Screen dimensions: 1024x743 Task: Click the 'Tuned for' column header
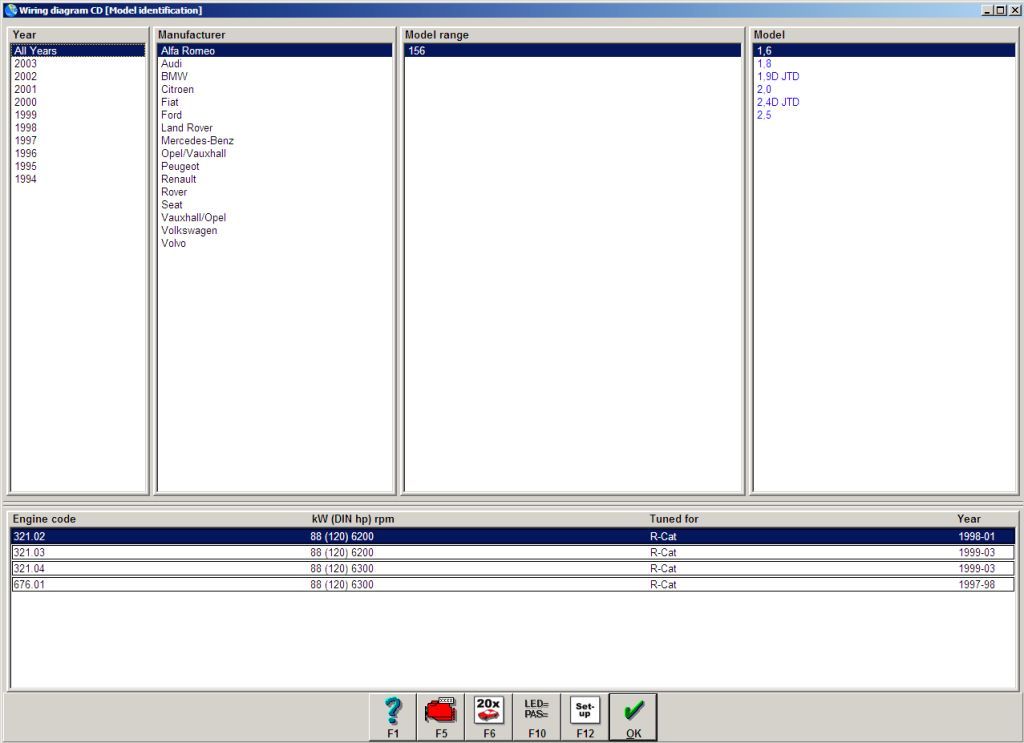[x=673, y=518]
